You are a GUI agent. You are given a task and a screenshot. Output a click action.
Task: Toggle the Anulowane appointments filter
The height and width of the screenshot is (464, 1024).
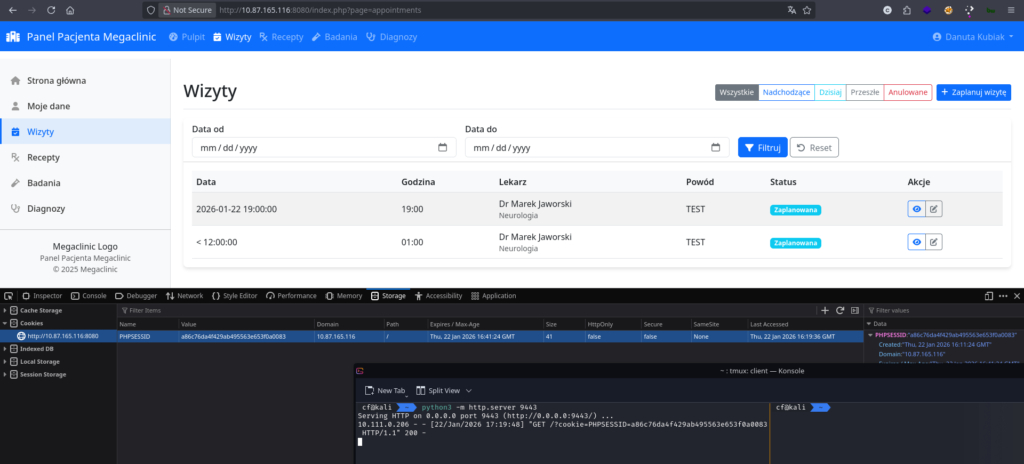907,92
